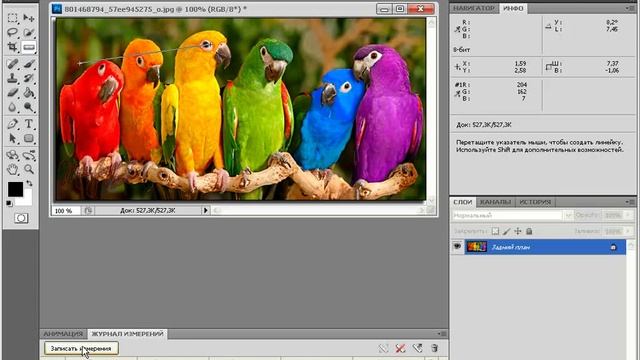Select the Eraser tool
640x360 pixels.
pyautogui.click(x=13, y=93)
